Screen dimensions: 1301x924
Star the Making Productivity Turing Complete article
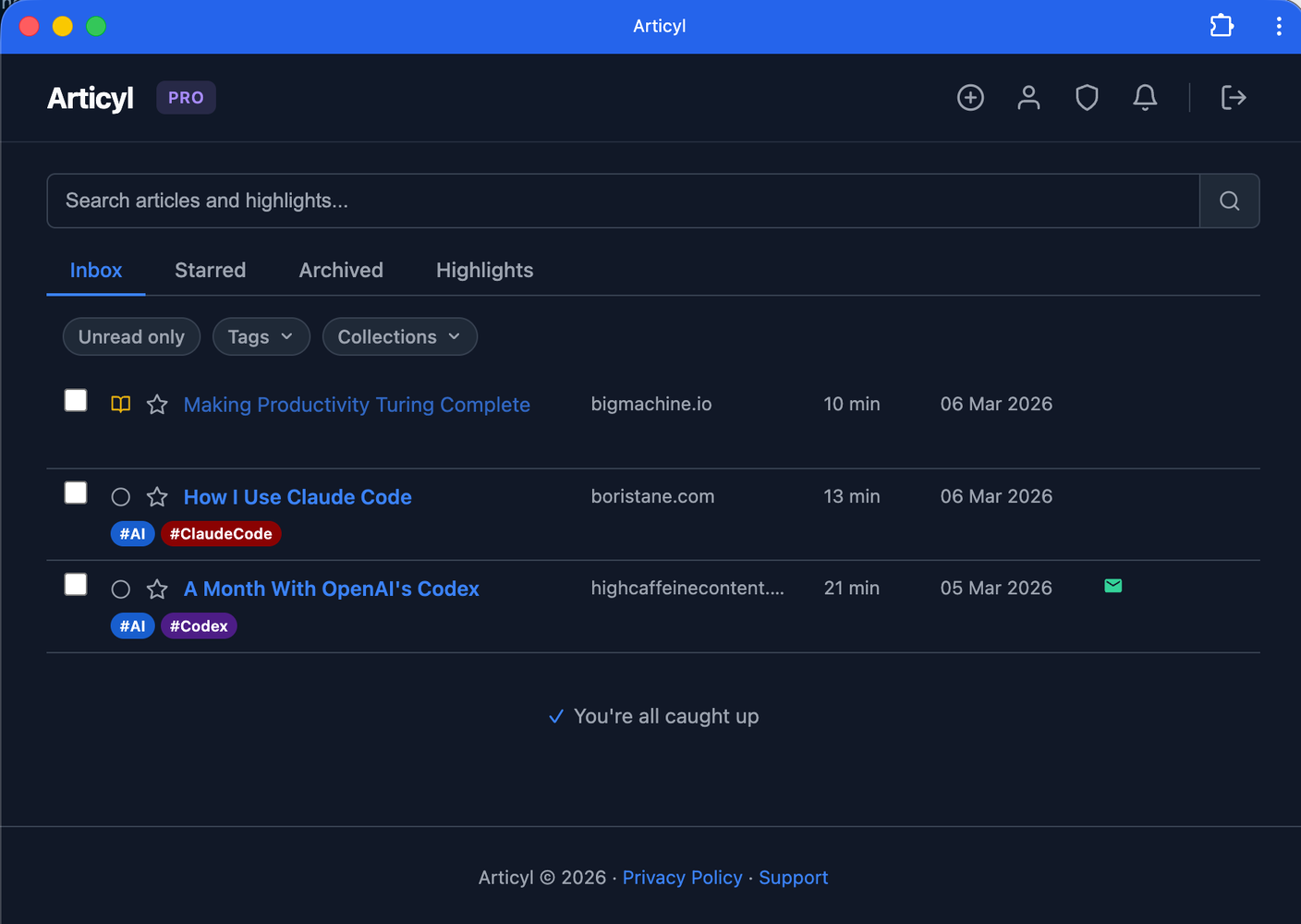pyautogui.click(x=157, y=405)
